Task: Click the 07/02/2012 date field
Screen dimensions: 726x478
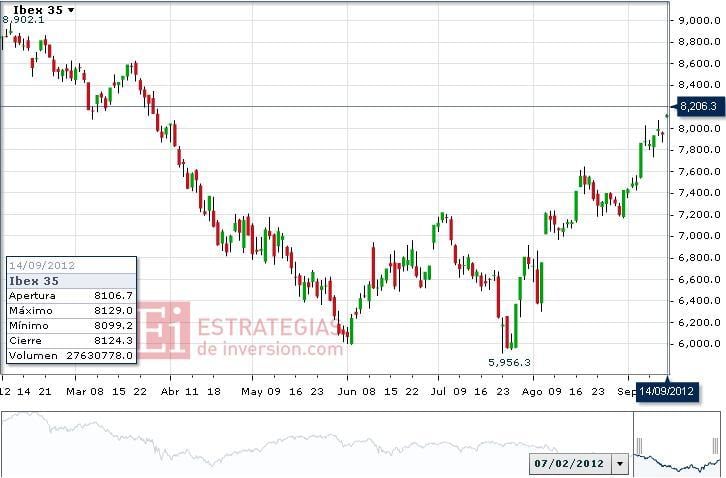Action: (570, 463)
